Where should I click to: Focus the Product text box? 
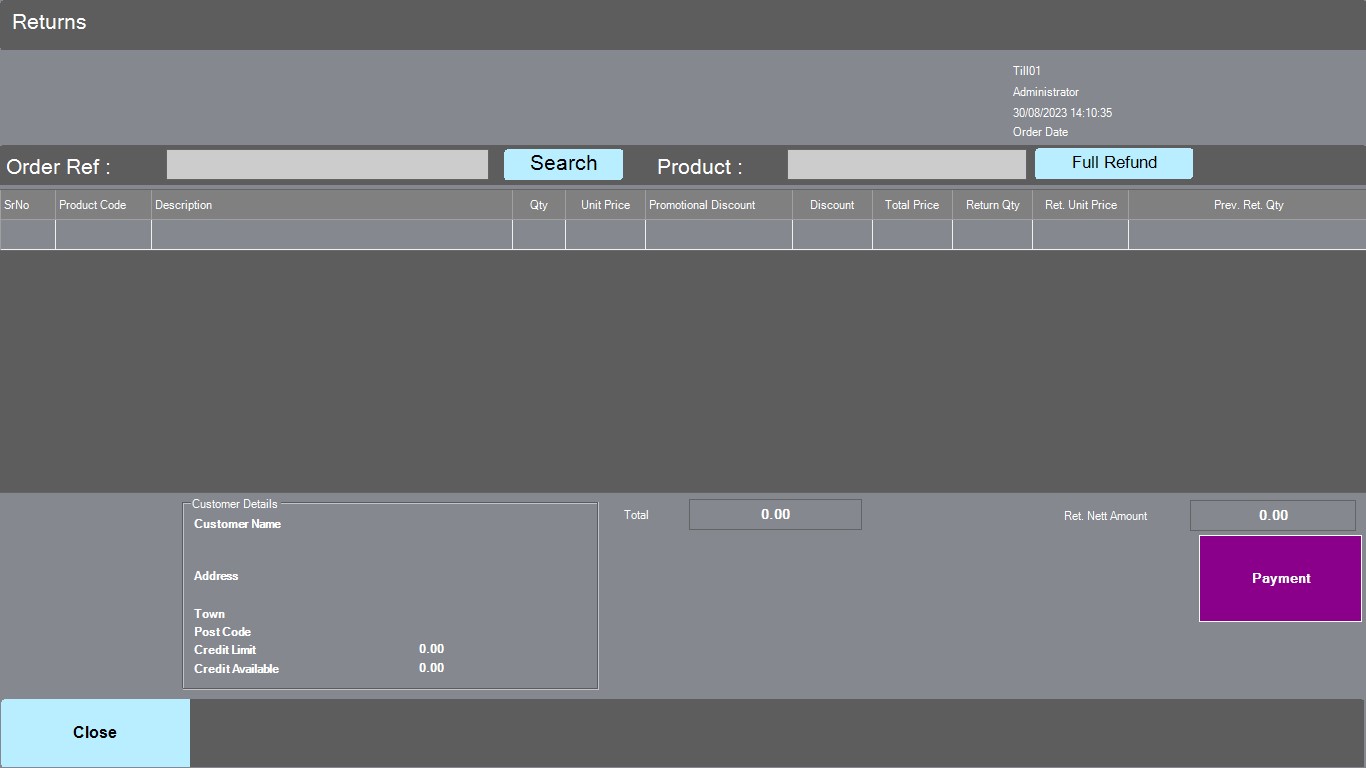coord(906,165)
